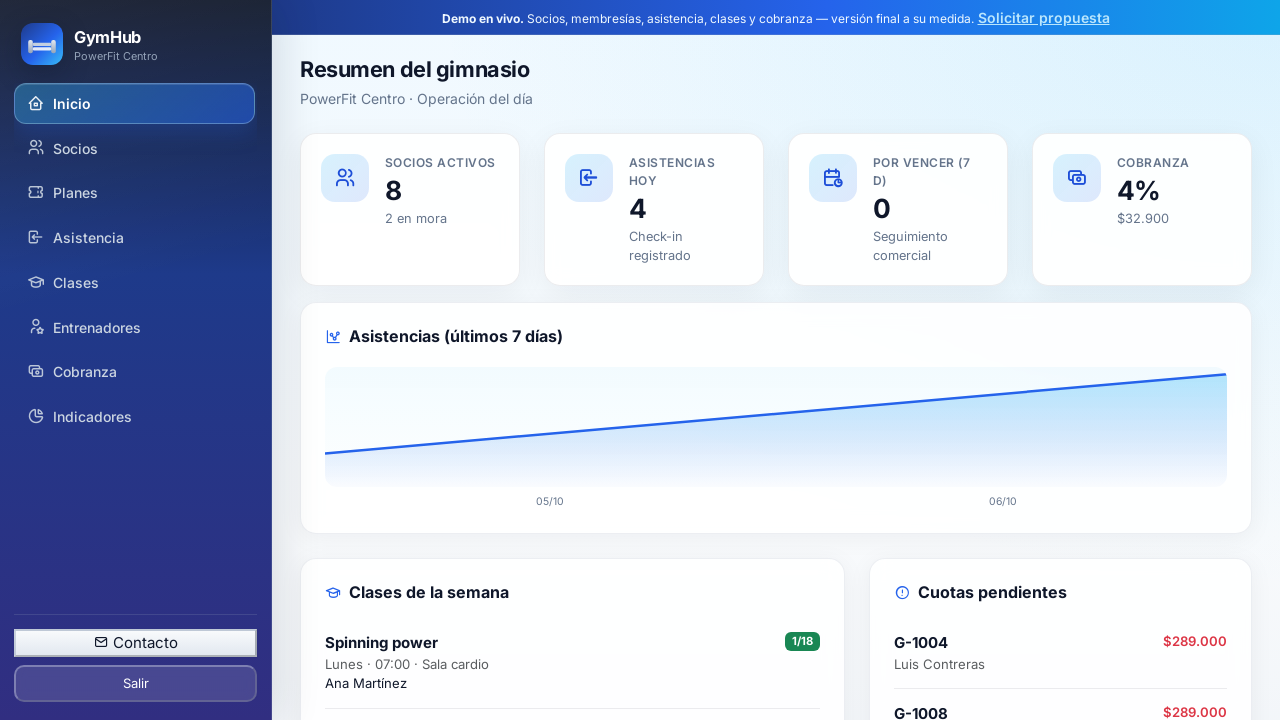Screen dimensions: 1280x720
Task: Click the alert icon beside Cuotas pendientes
Action: pyautogui.click(x=902, y=593)
